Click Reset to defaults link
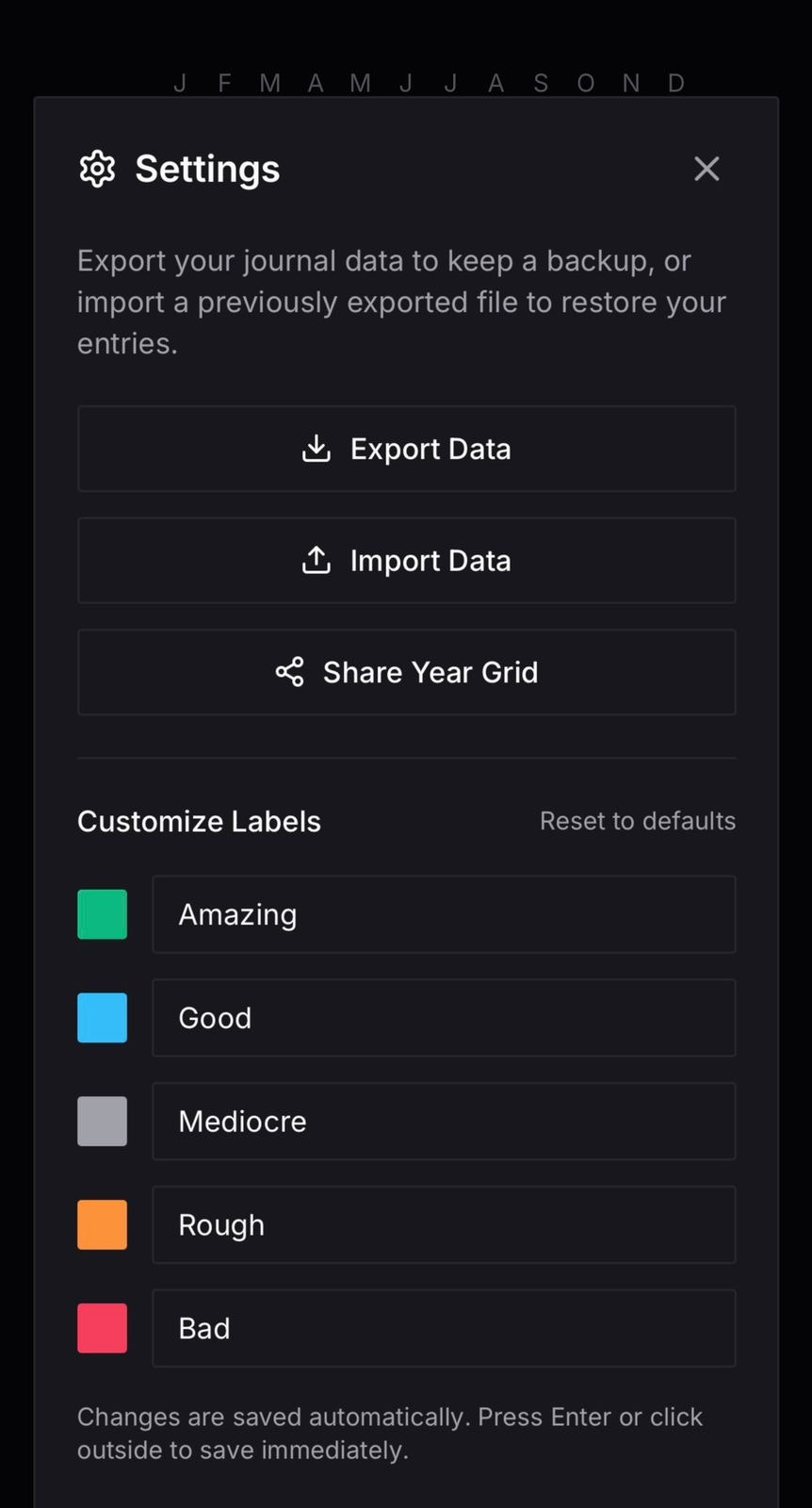 pyautogui.click(x=637, y=821)
